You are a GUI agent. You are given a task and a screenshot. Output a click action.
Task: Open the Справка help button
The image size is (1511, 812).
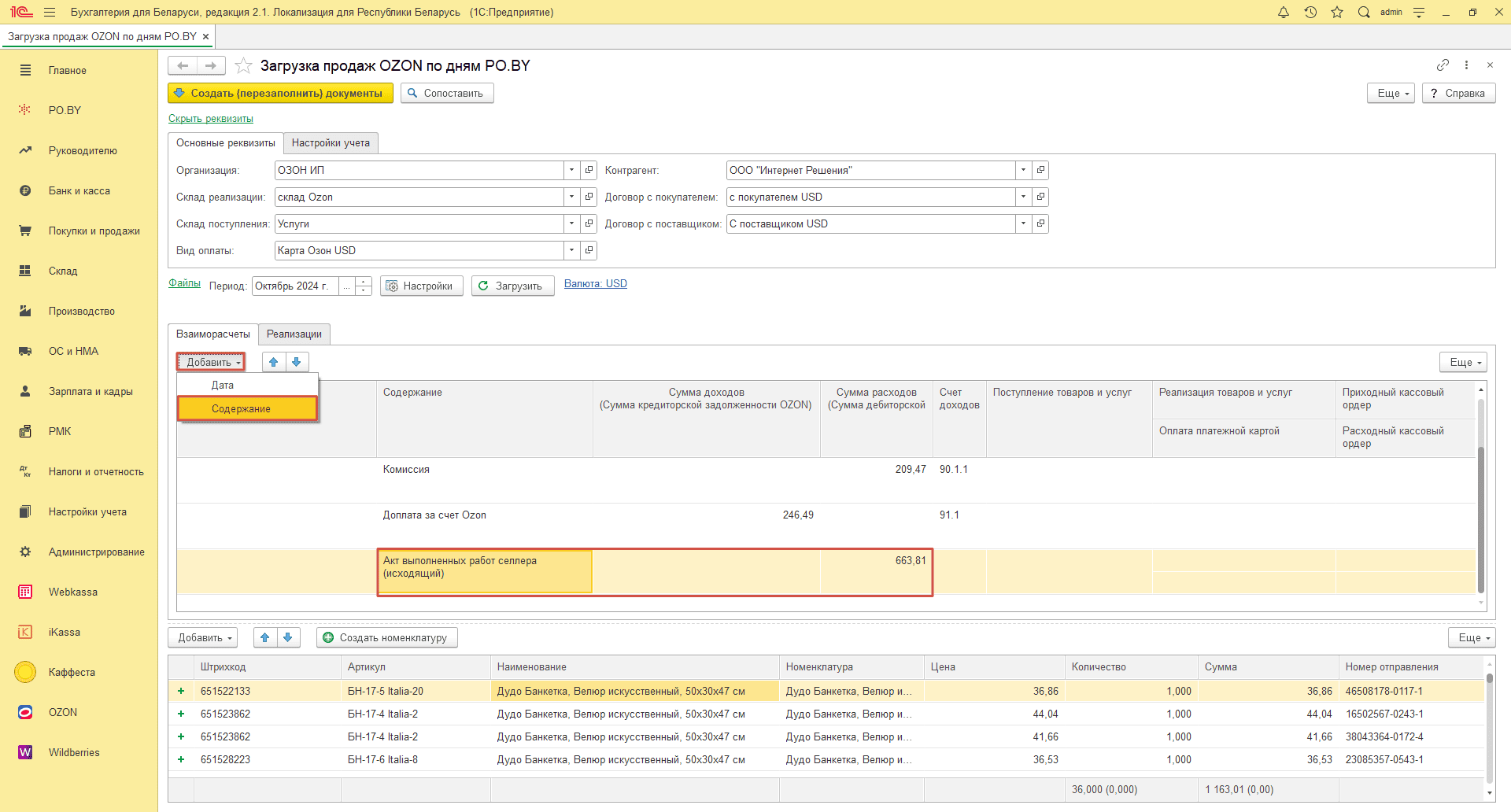click(1458, 93)
